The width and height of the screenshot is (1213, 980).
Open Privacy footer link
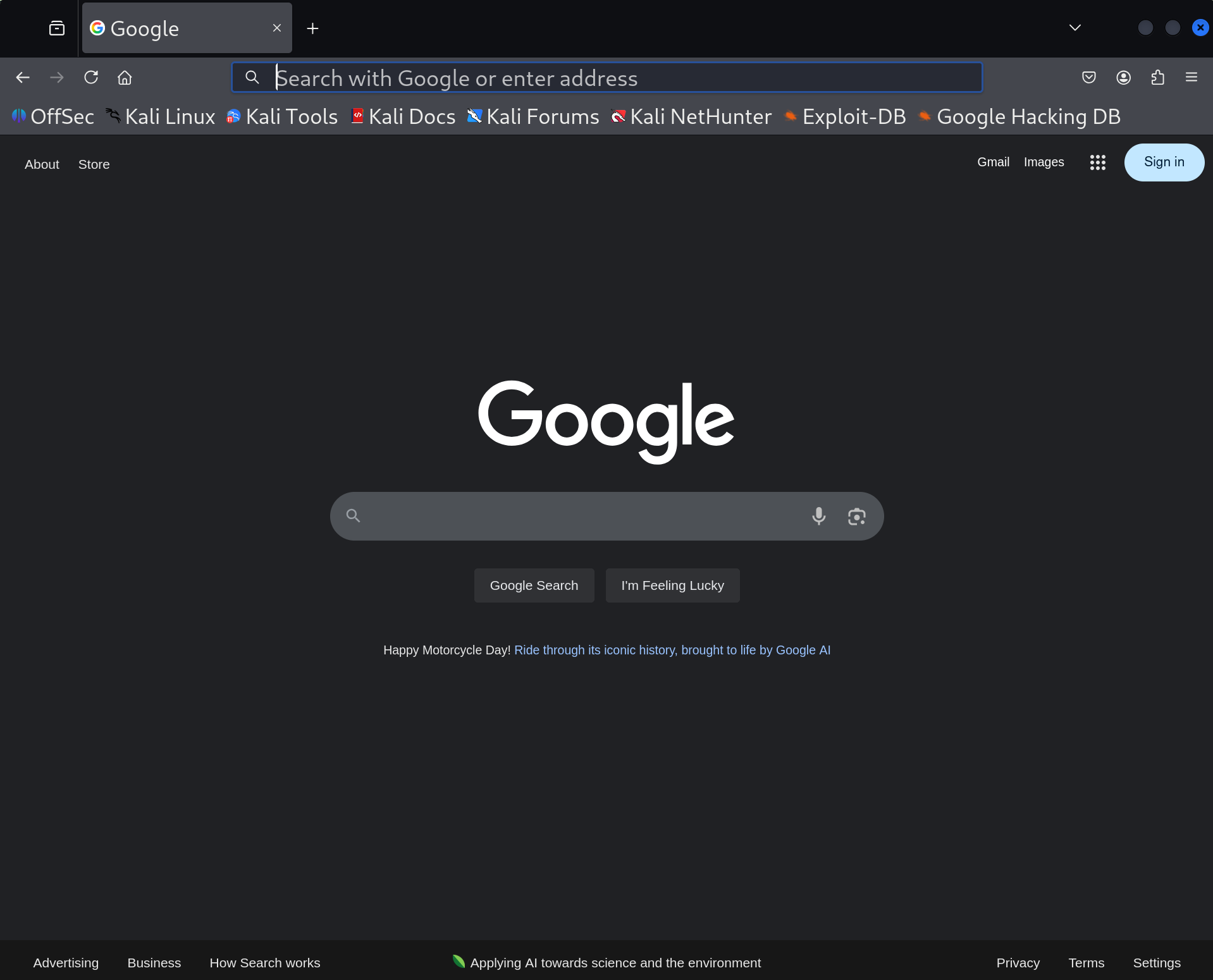(x=1018, y=962)
